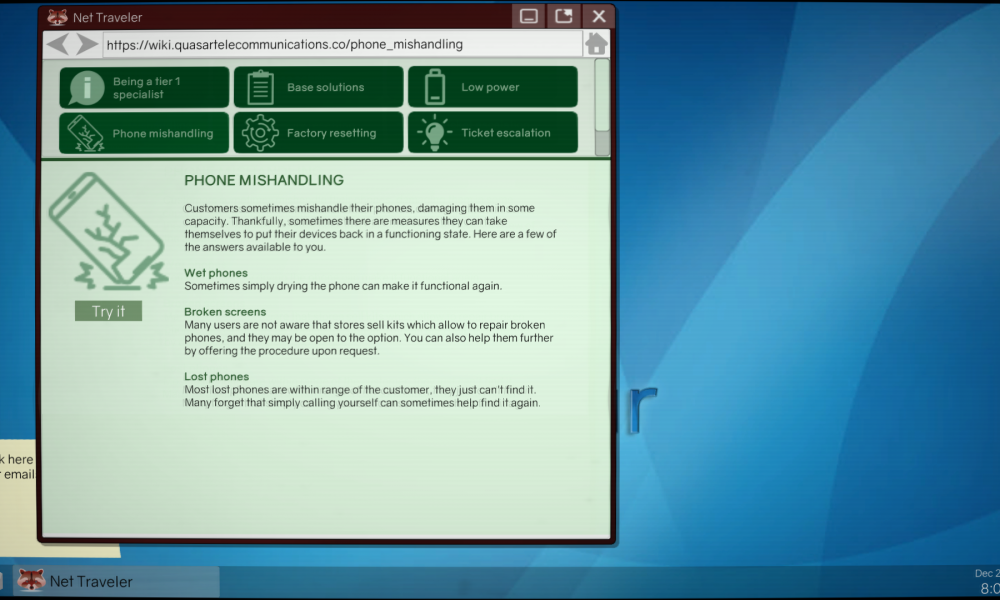The width and height of the screenshot is (1000, 600).
Task: Click the taskbar clock date
Action: tap(987, 573)
